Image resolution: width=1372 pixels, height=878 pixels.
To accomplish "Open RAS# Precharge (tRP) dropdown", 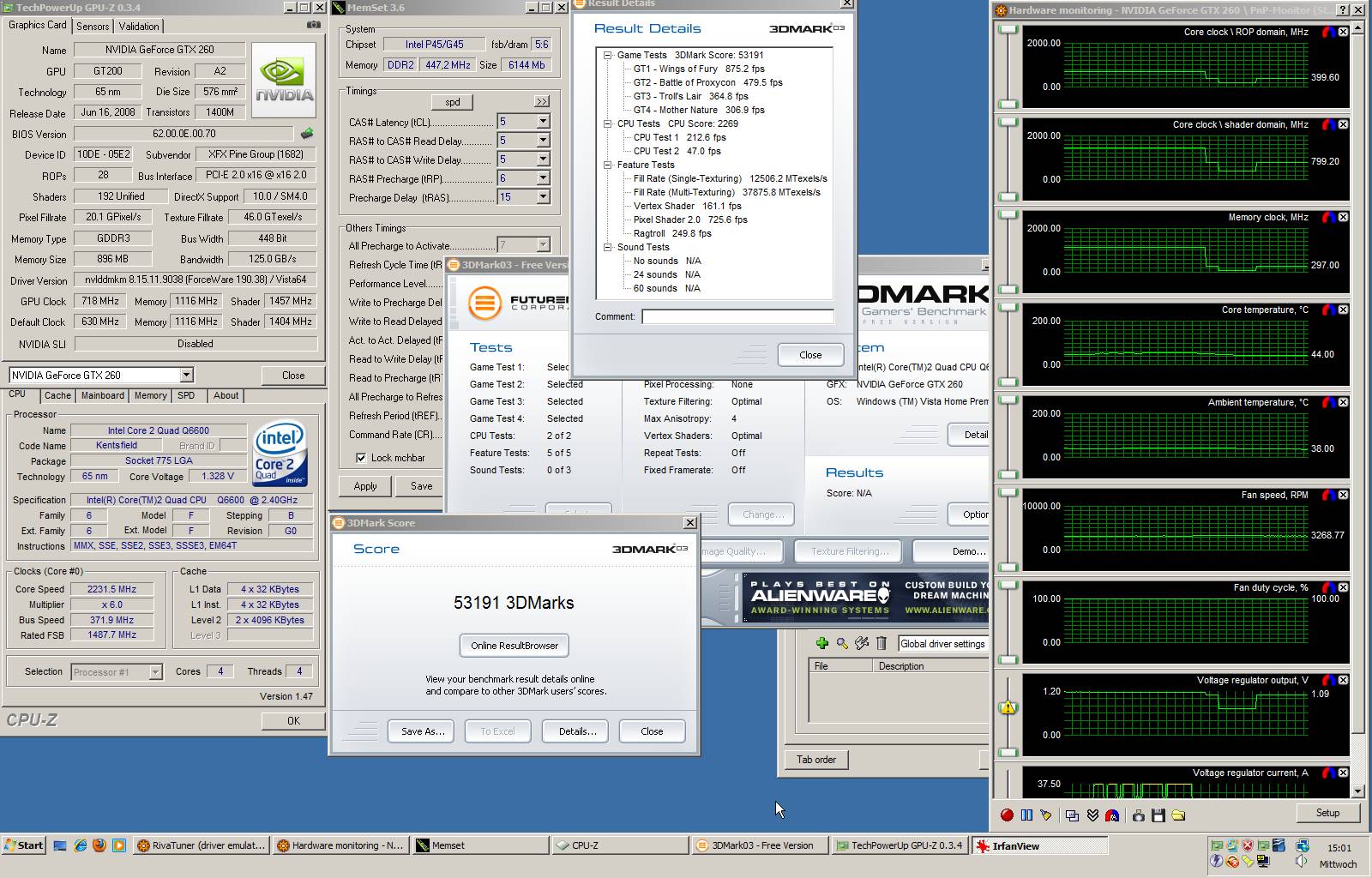I will (543, 178).
